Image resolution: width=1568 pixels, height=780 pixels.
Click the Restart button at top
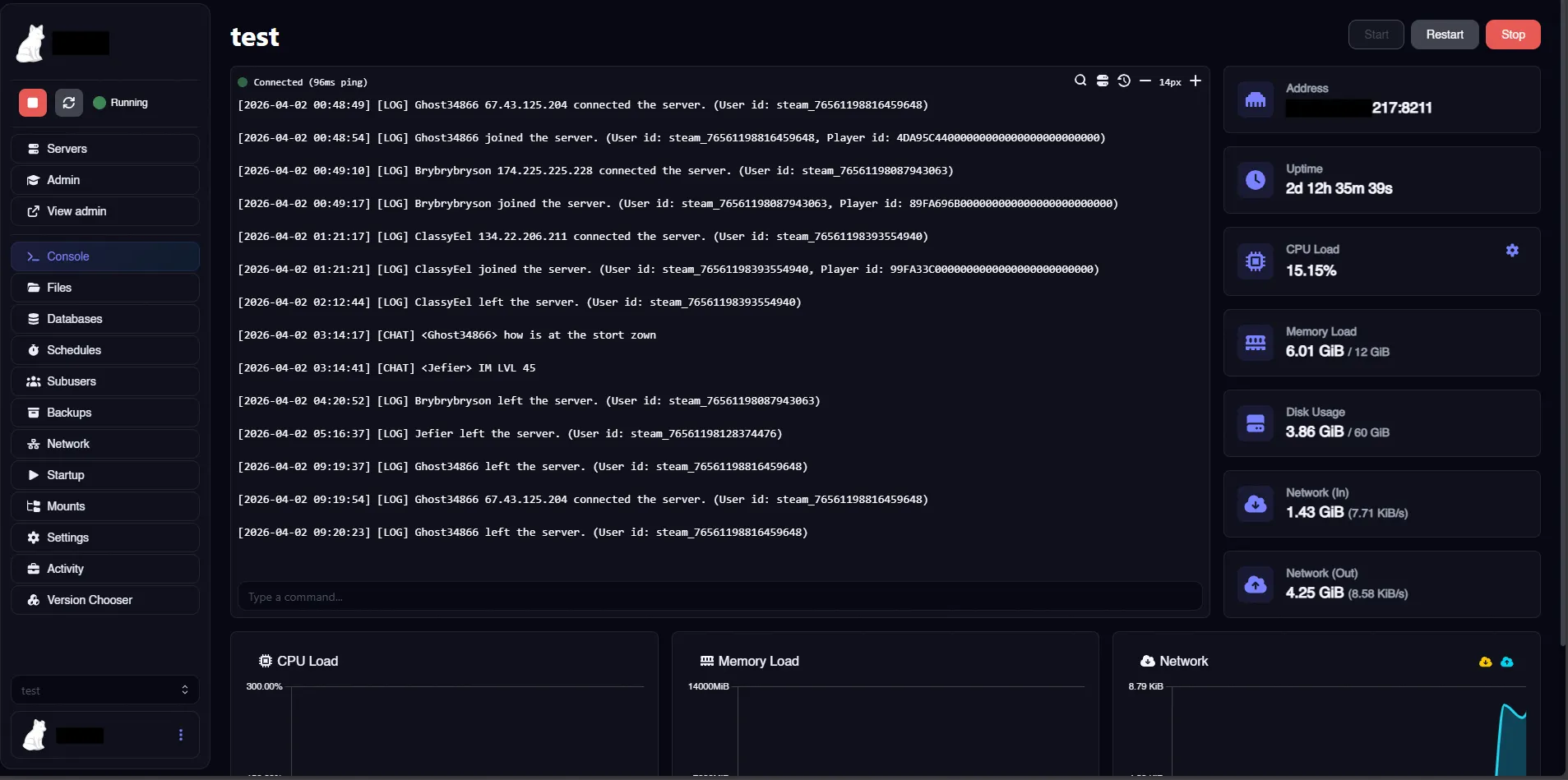pos(1444,35)
